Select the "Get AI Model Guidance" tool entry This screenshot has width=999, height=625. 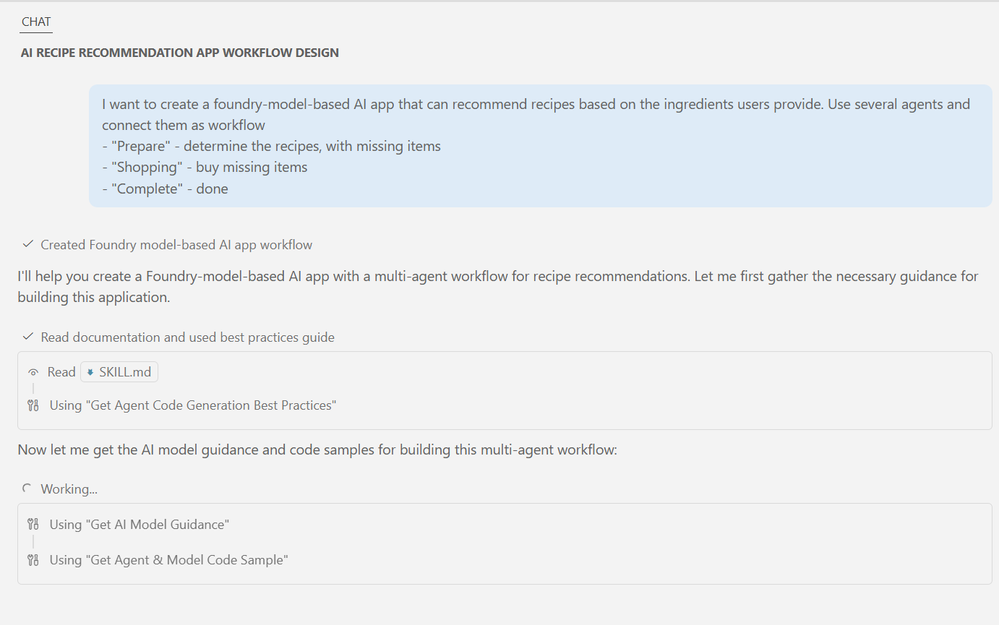click(139, 525)
